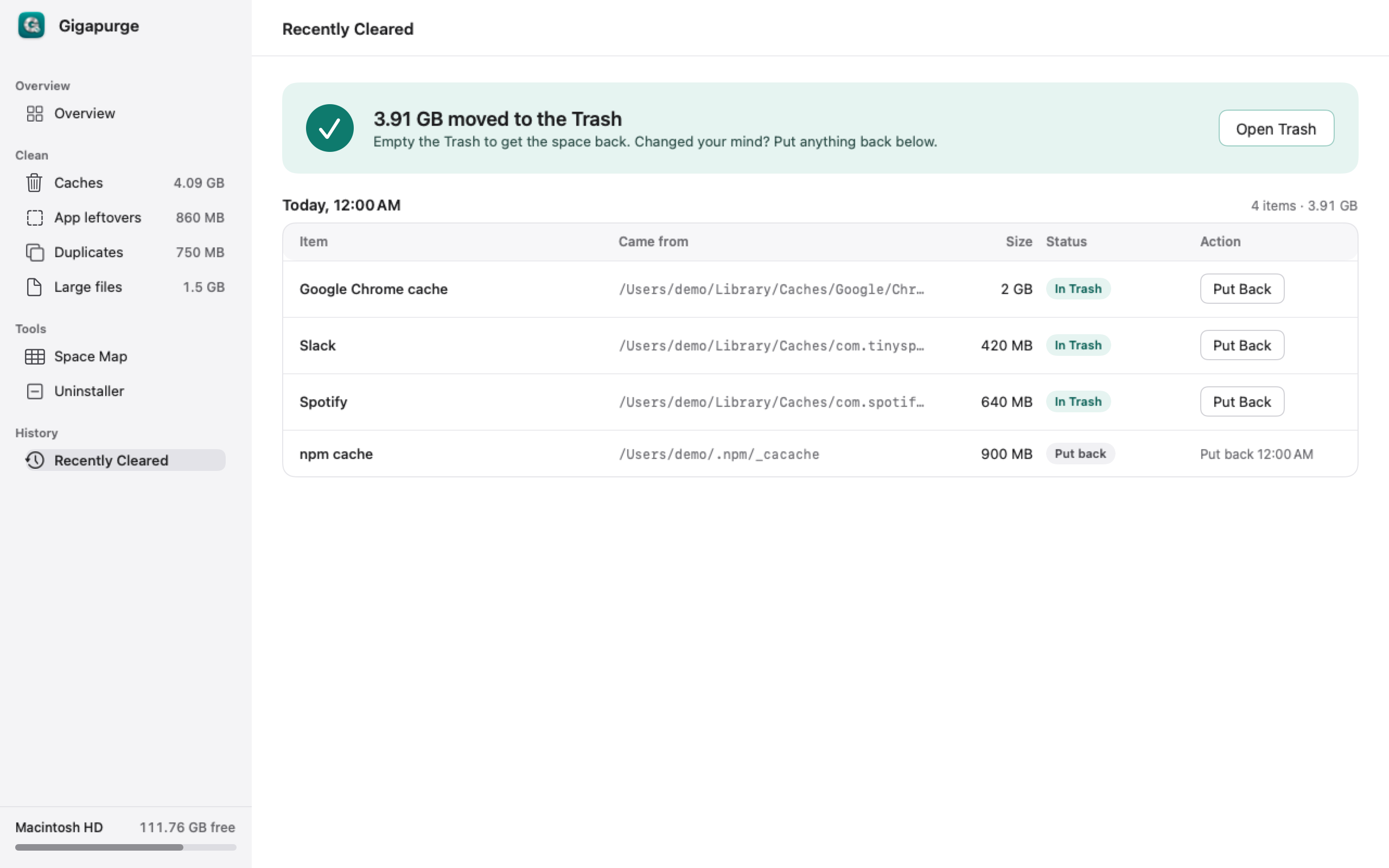This screenshot has width=1389, height=868.
Task: Click the 1.5 GB Large files size
Action: click(204, 287)
